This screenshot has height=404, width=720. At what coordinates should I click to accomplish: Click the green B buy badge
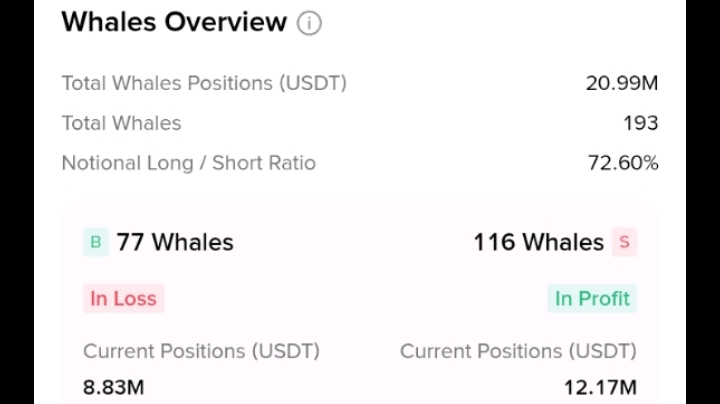96,242
